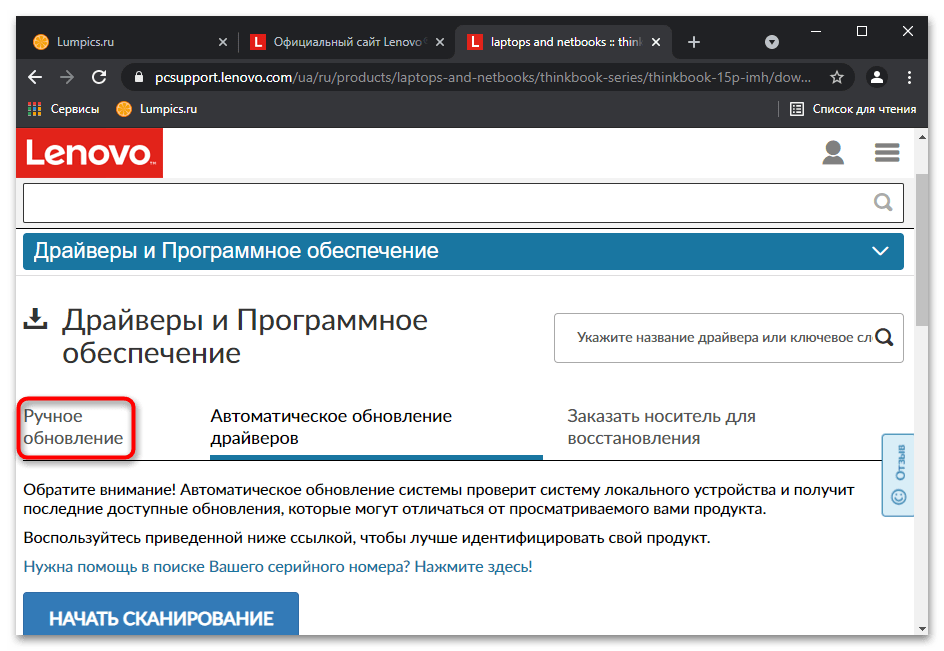Reload the page in Chrome
944x651 pixels.
pyautogui.click(x=99, y=77)
